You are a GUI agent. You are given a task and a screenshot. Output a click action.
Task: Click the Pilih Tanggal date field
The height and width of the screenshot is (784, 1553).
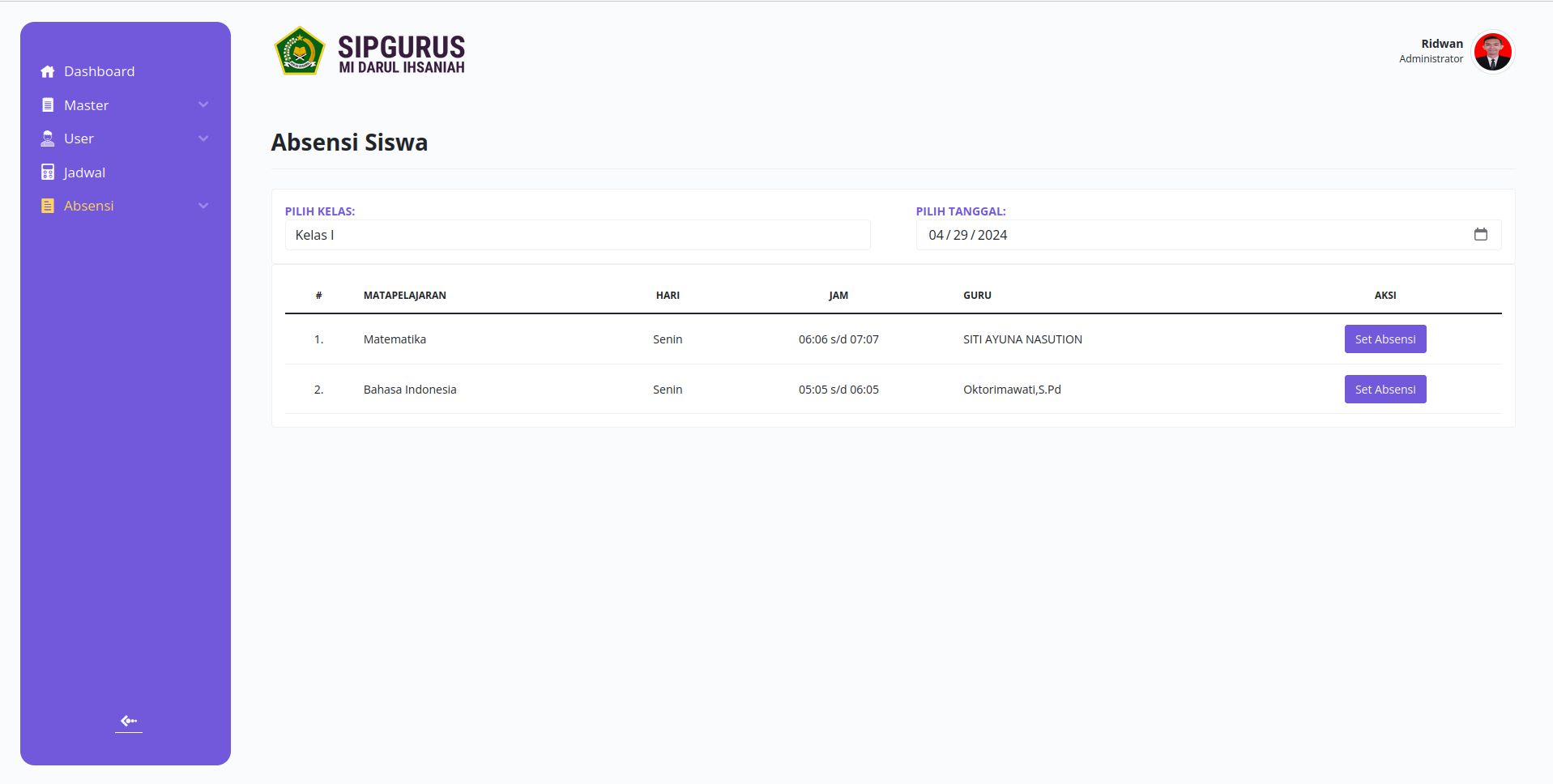pyautogui.click(x=1209, y=235)
